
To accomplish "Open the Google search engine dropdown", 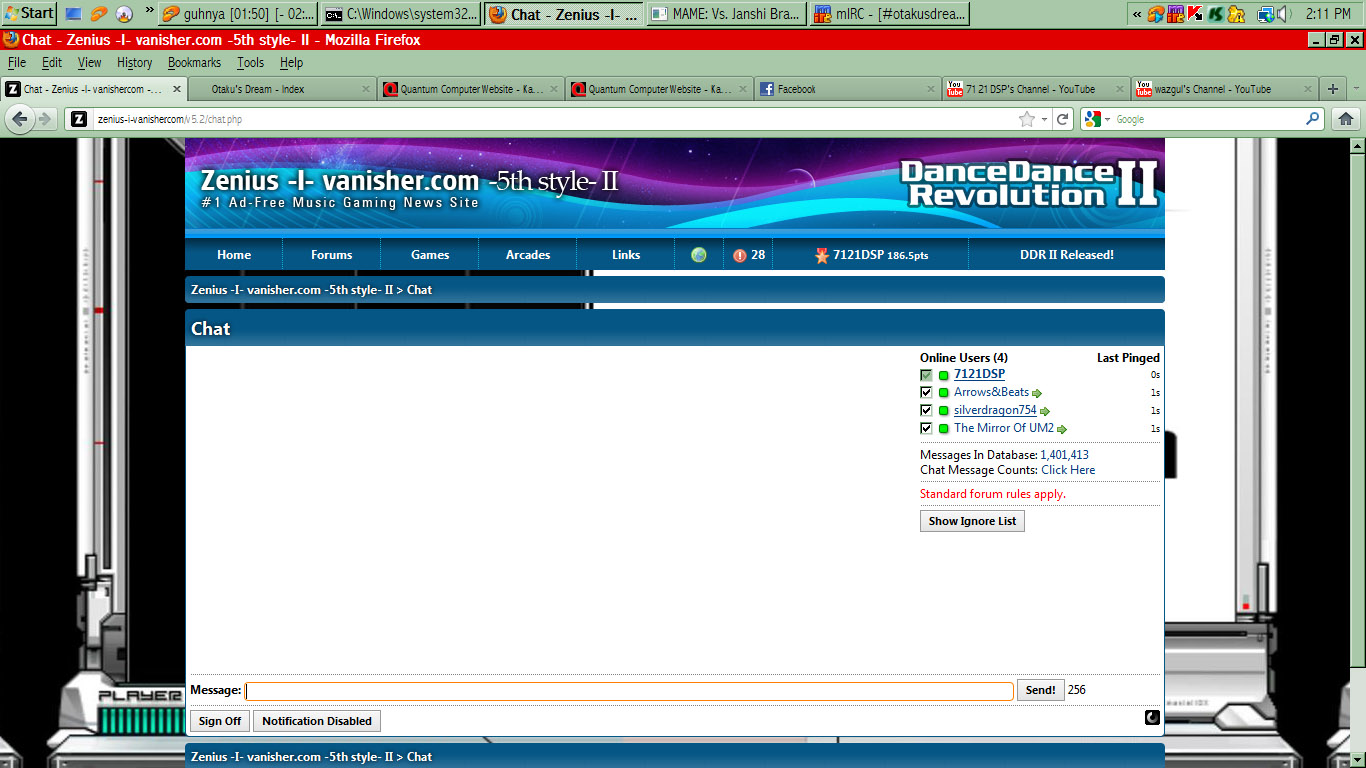I will pos(1107,119).
